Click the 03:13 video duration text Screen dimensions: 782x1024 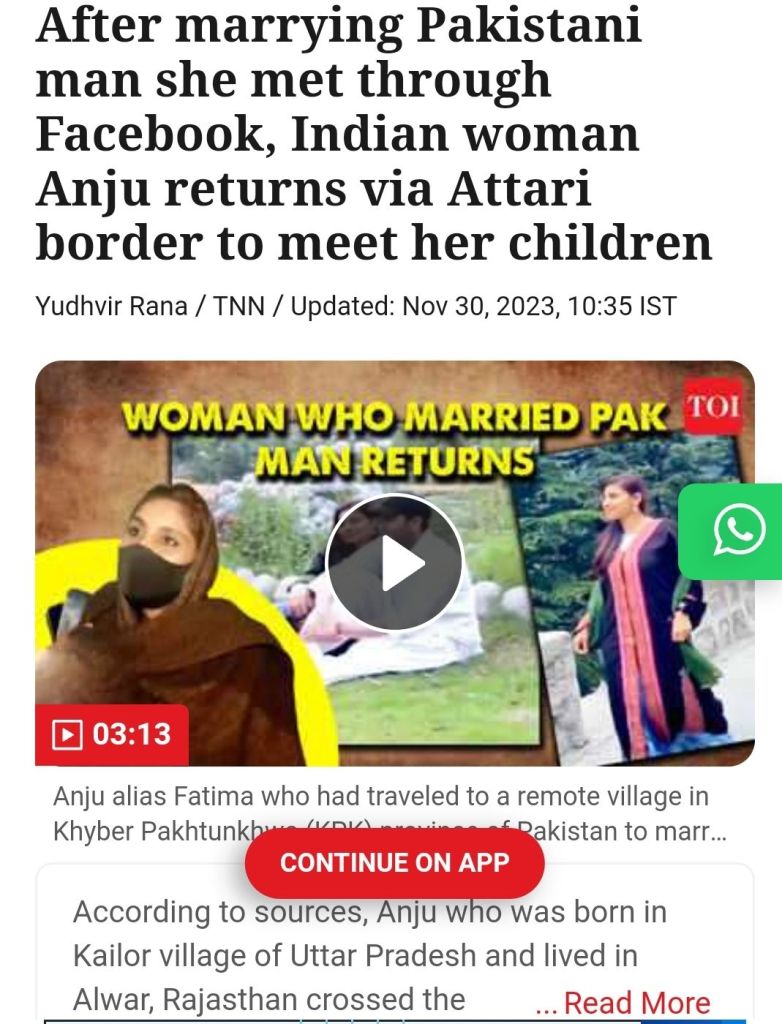tap(131, 734)
